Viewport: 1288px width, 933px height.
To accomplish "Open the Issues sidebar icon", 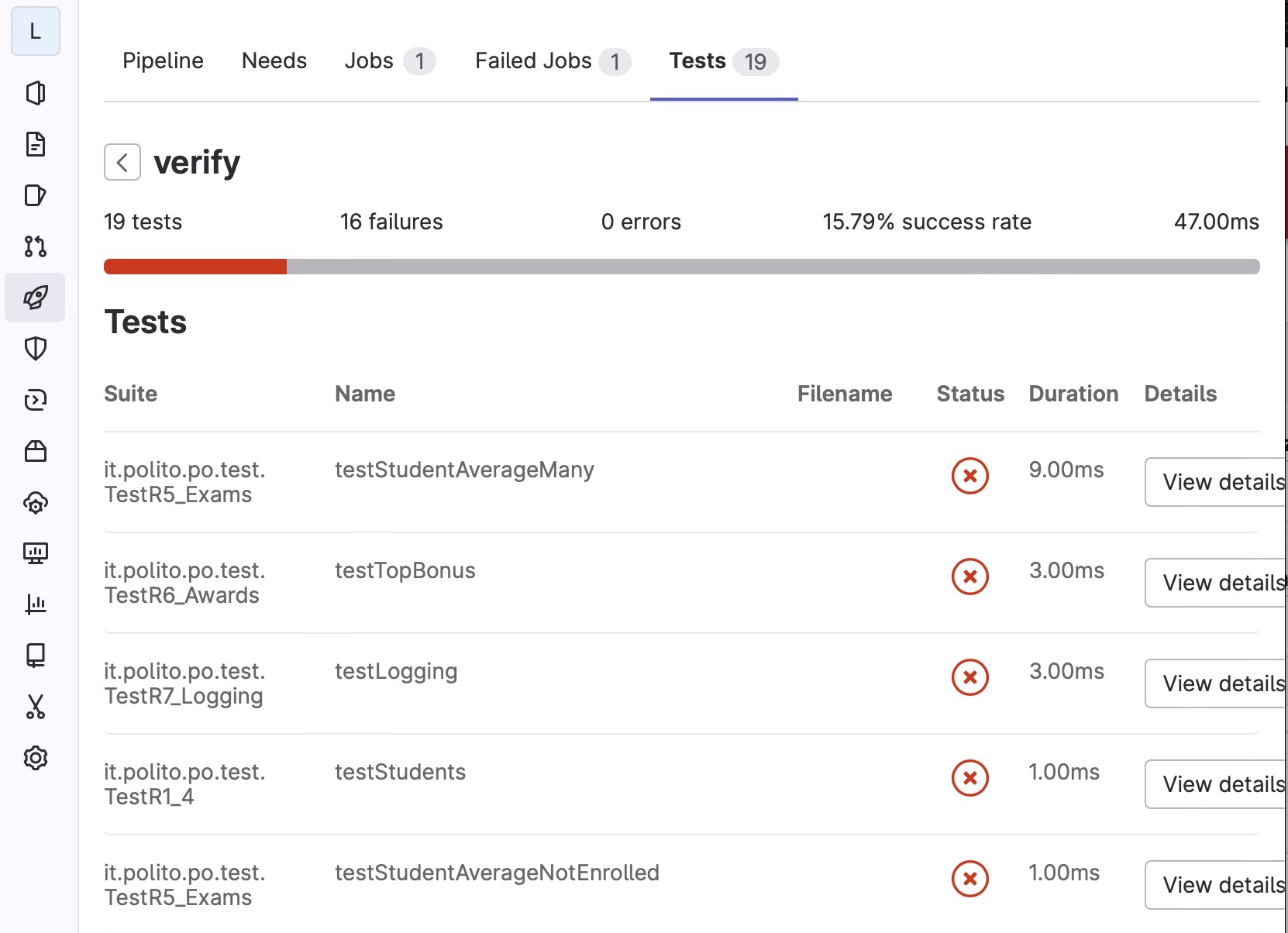I will click(35, 195).
